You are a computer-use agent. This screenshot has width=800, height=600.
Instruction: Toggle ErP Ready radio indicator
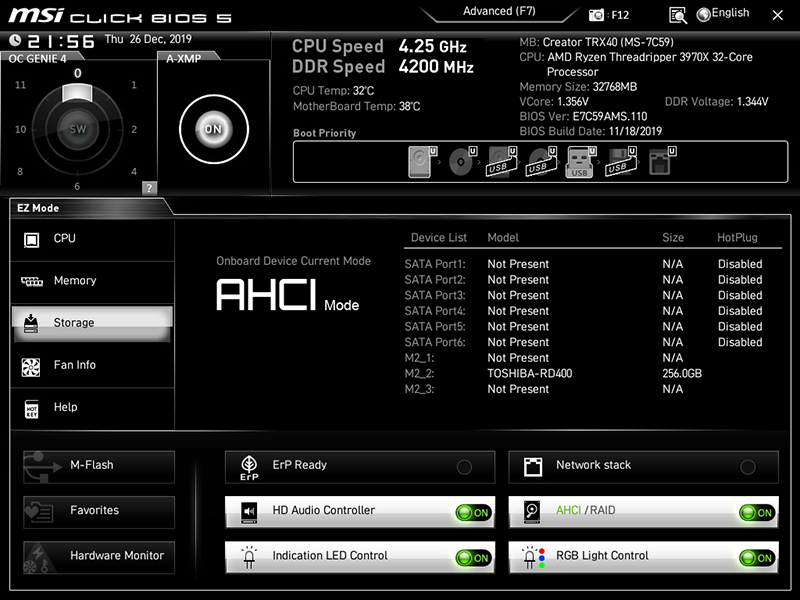click(464, 467)
